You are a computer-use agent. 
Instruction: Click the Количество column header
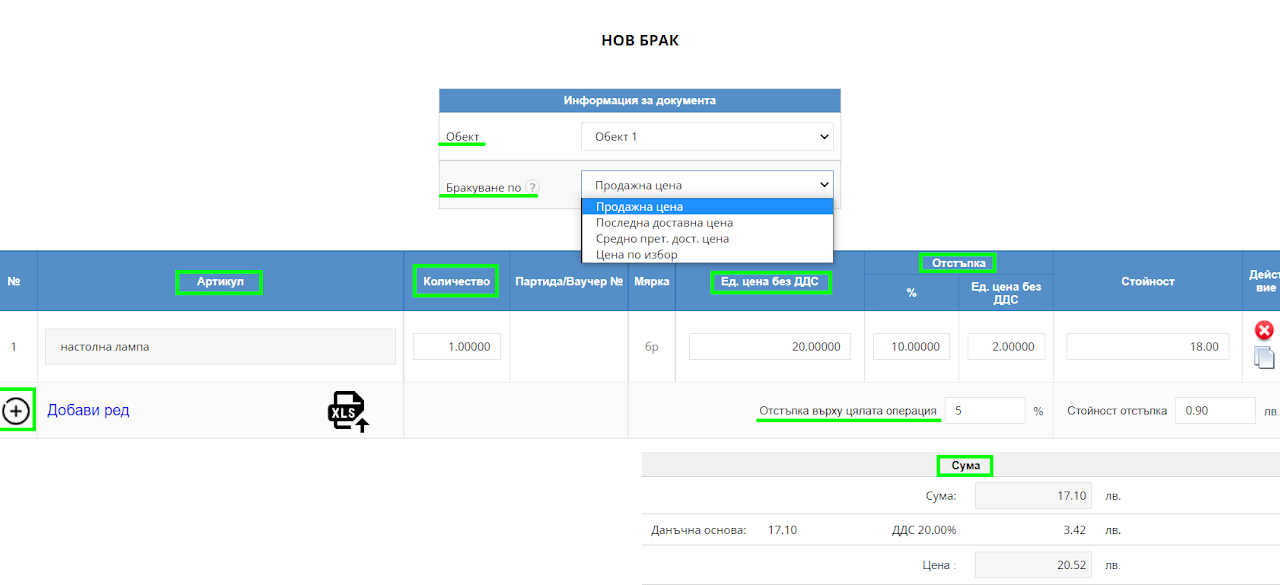[x=457, y=282]
